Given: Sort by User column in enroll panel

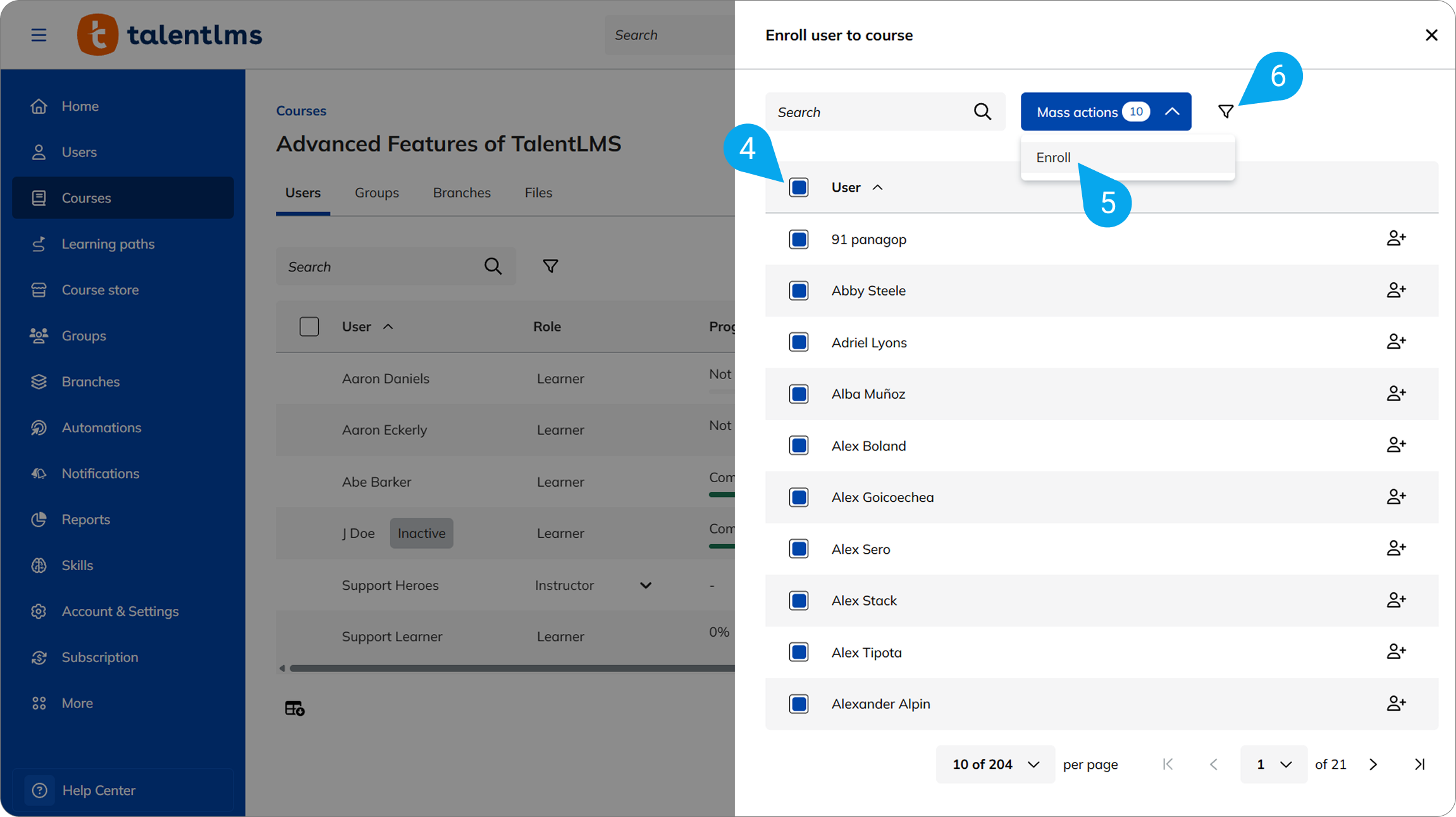Looking at the screenshot, I should coord(857,187).
